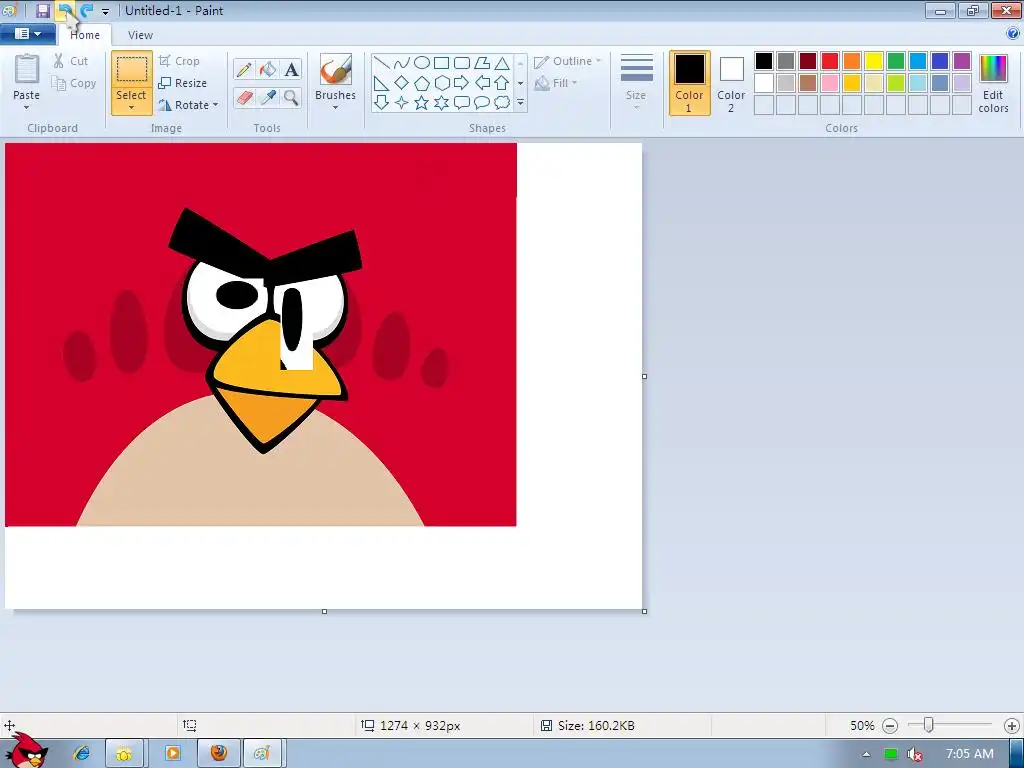The height and width of the screenshot is (768, 1024).
Task: Pick the yellow color swatch
Action: tap(874, 61)
